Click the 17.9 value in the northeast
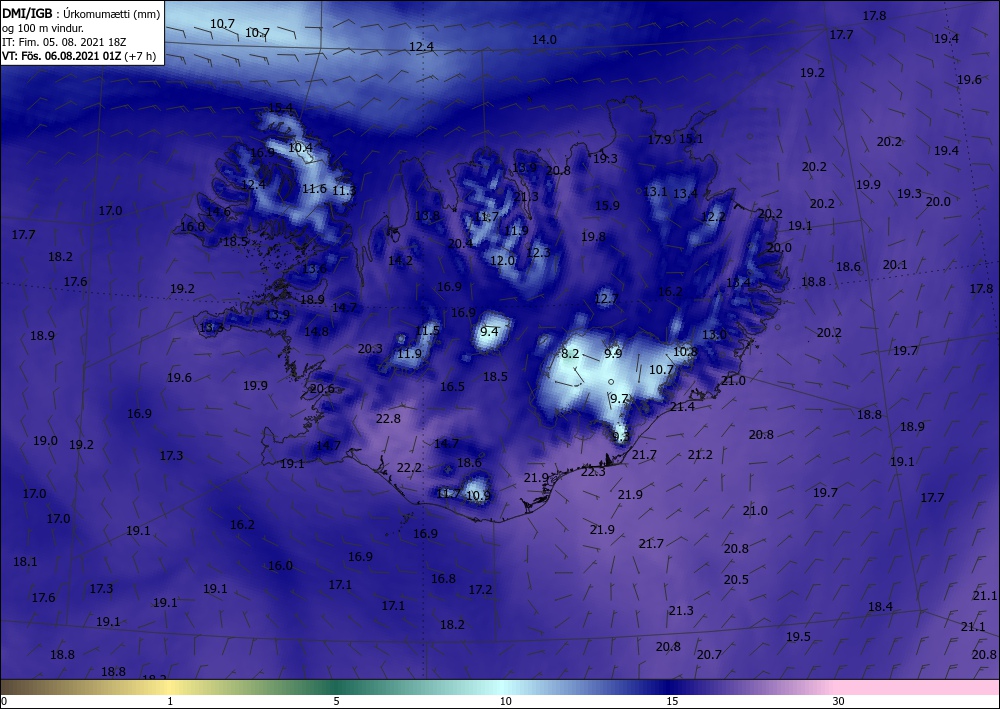 coord(659,140)
